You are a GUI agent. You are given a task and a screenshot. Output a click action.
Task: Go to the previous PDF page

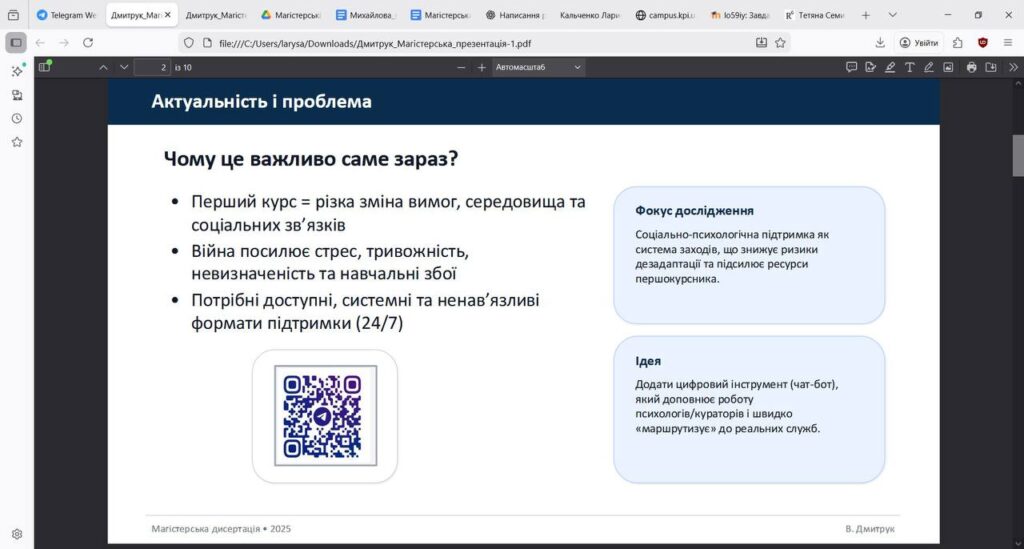(103, 67)
